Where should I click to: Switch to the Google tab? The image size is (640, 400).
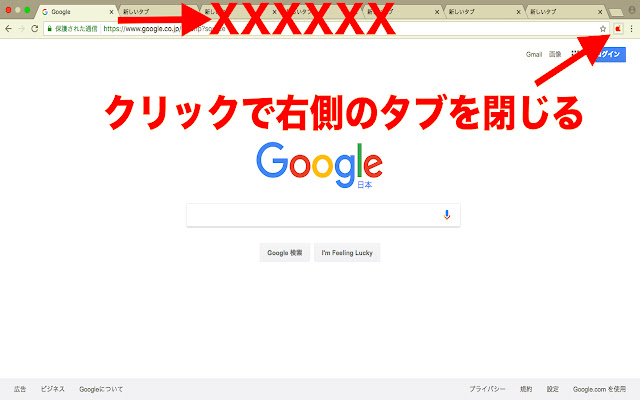coord(76,12)
